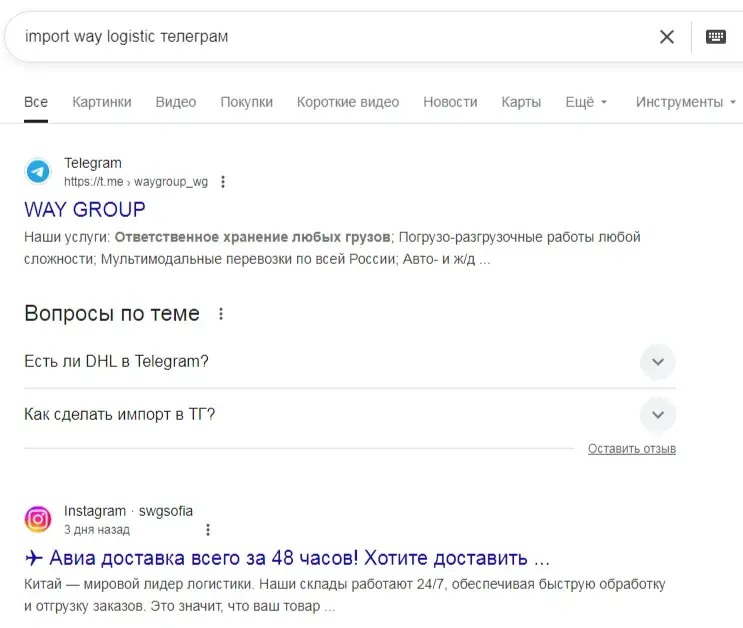Image resolution: width=743 pixels, height=628 pixels.
Task: Open the Авиа доставка всего за 48 часов link
Action: [287, 558]
